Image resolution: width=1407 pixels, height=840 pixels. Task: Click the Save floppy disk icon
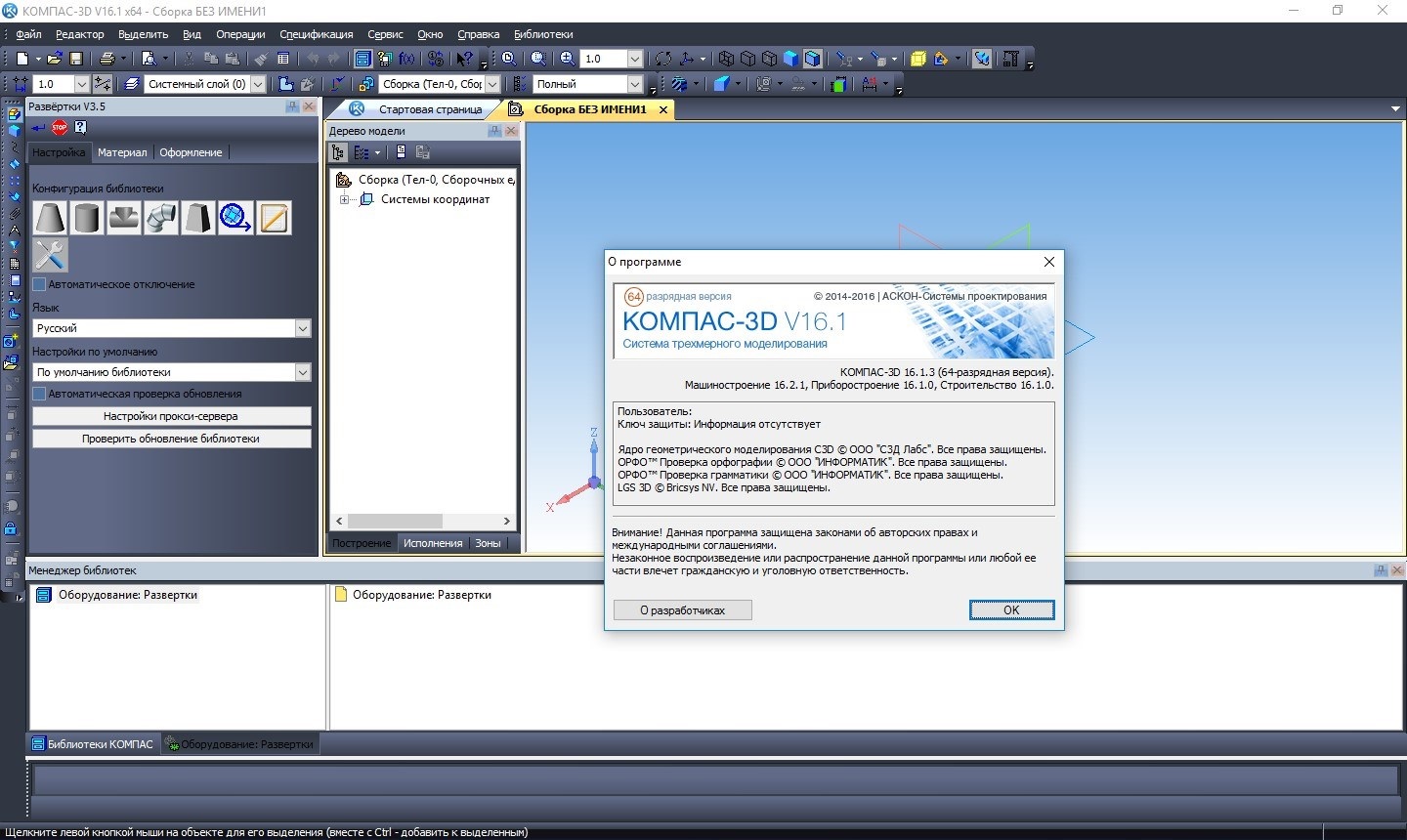tap(76, 59)
